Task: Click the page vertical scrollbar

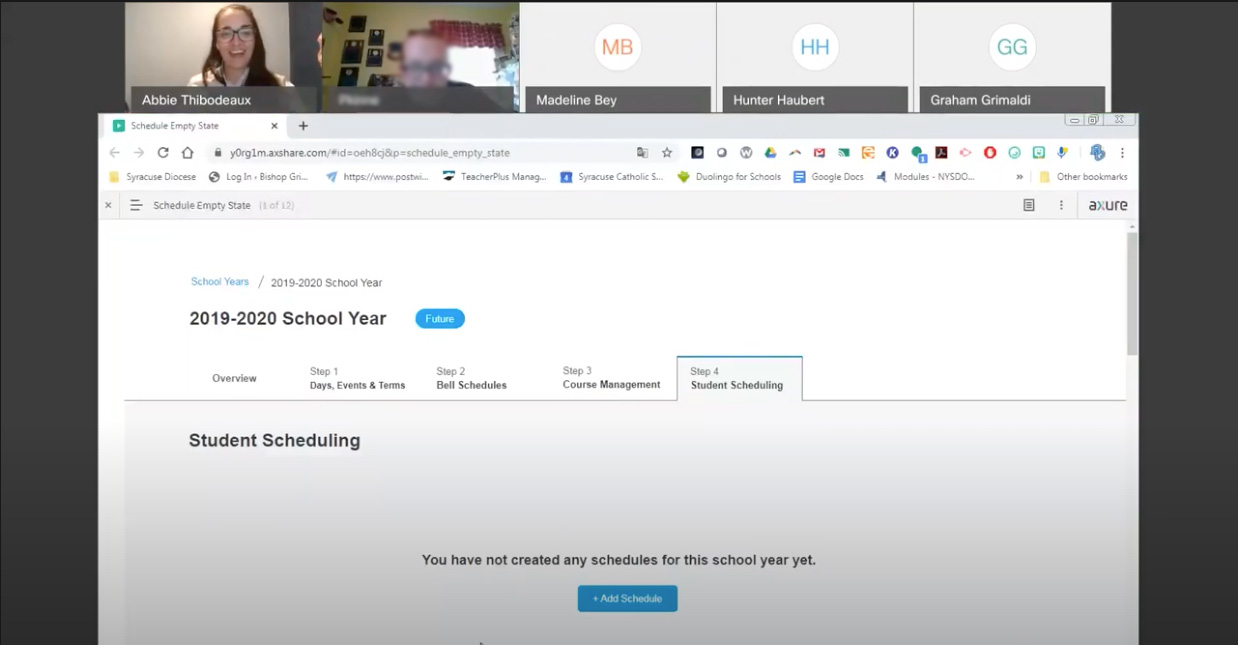Action: coord(1132,294)
